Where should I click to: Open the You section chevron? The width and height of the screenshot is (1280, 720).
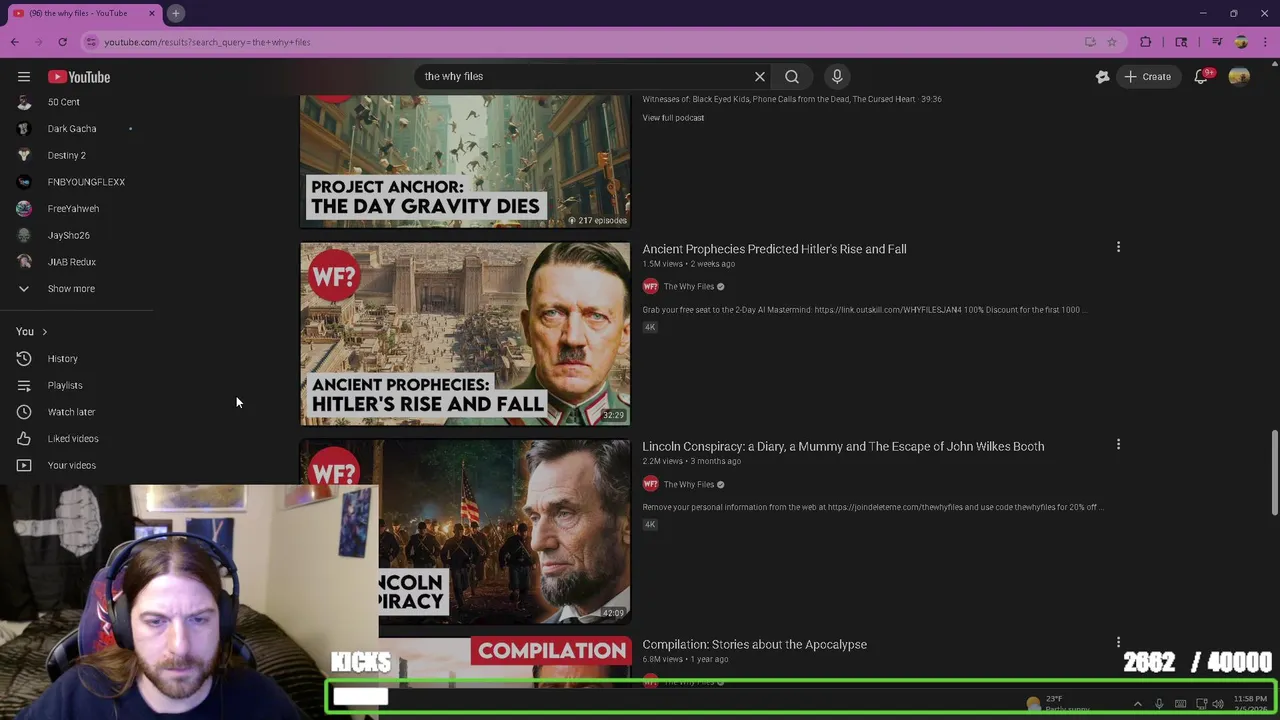point(44,332)
